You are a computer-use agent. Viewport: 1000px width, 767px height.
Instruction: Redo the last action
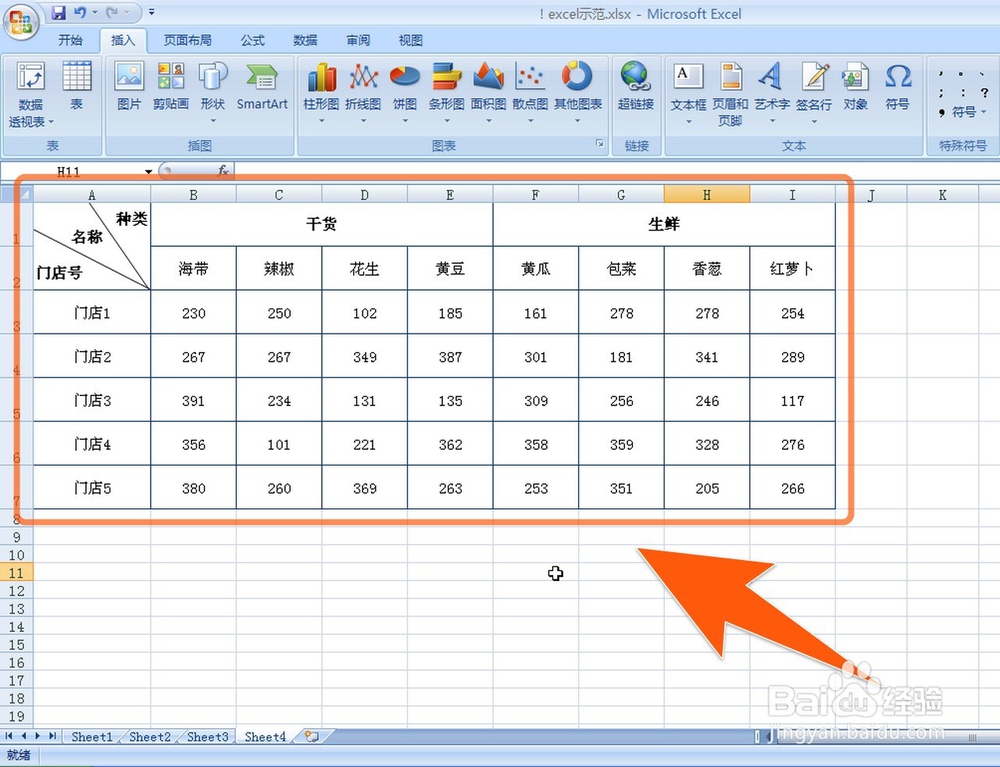point(112,12)
